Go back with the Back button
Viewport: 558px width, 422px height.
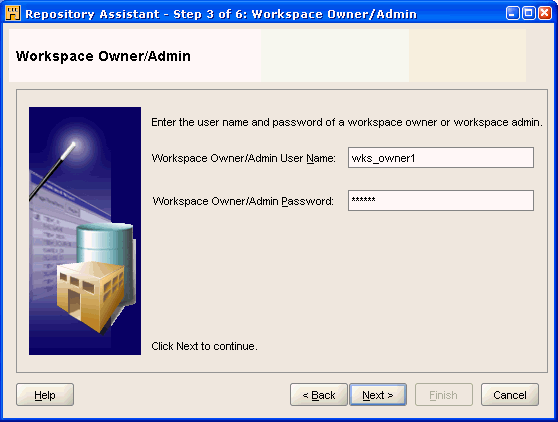[x=319, y=395]
